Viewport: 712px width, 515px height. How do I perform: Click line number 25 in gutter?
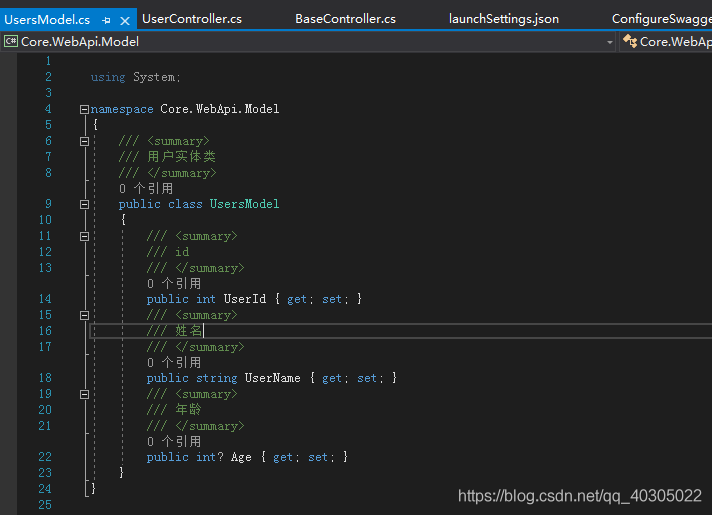45,505
